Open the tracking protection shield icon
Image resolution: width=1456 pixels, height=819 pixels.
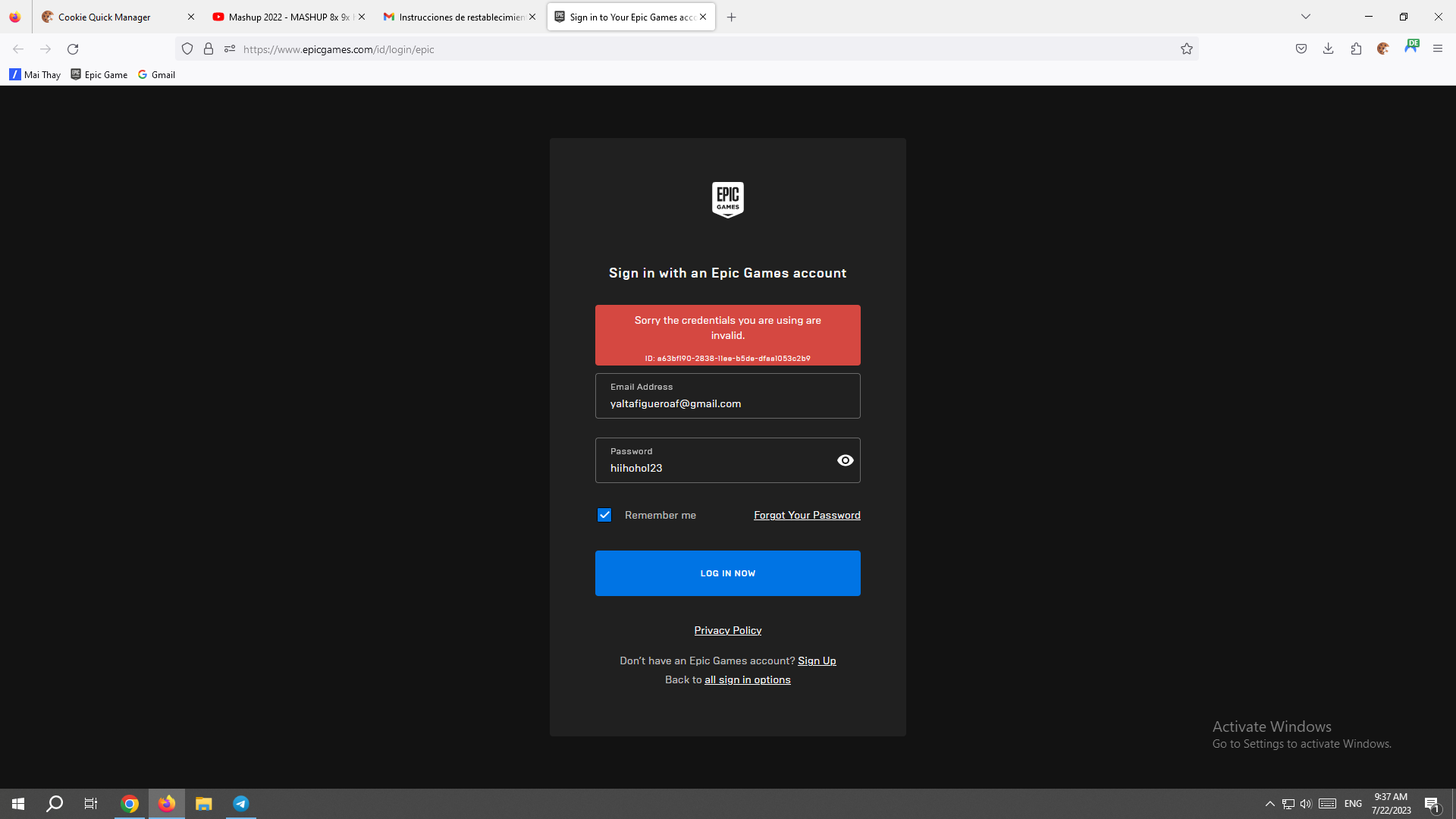187,49
